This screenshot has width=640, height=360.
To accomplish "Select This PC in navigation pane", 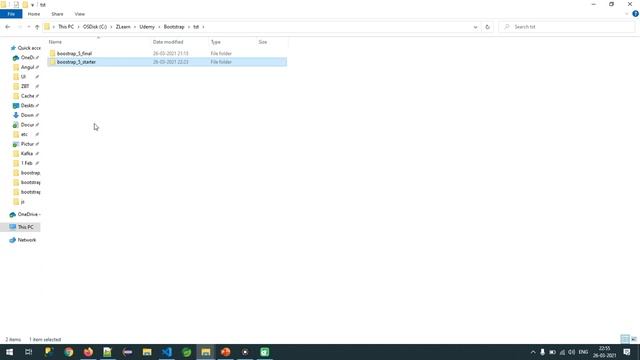I will tap(21, 227).
